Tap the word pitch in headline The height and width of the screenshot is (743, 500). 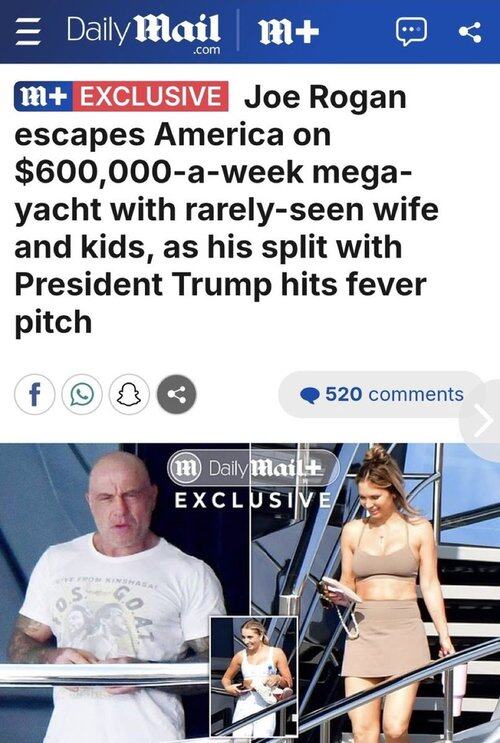[54, 323]
